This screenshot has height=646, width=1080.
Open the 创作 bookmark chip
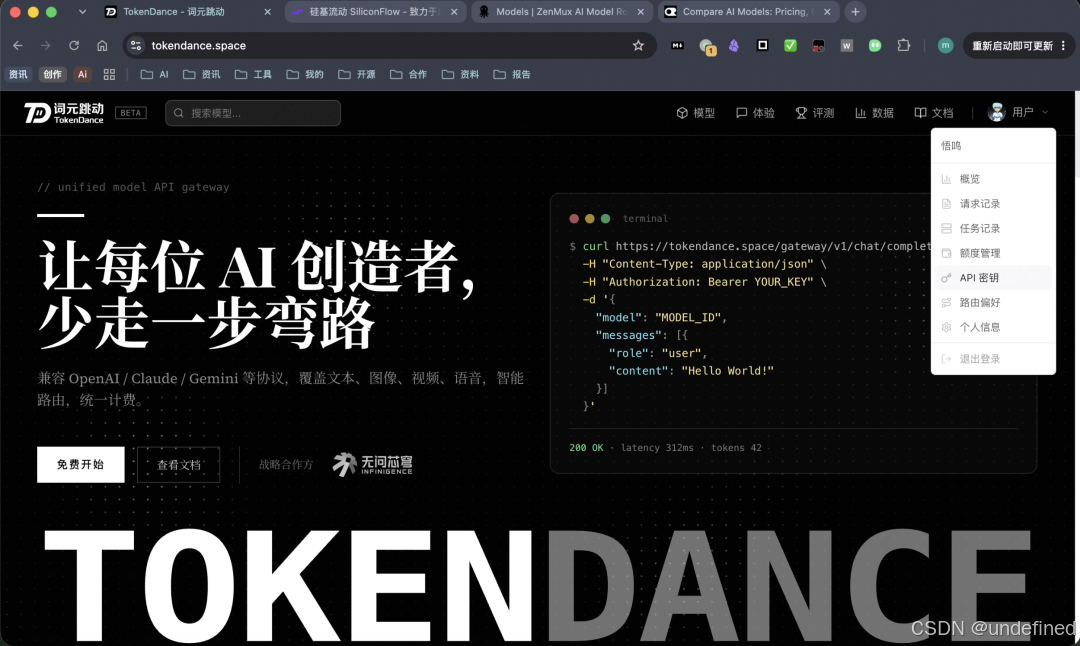52,74
